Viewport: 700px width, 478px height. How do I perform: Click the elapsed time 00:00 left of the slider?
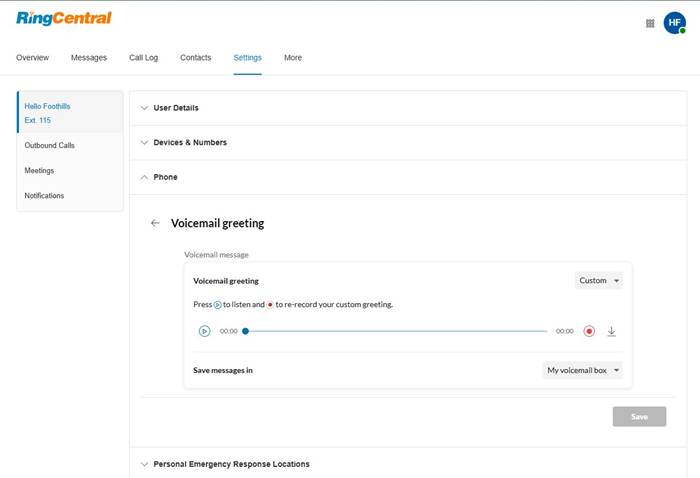coord(229,331)
